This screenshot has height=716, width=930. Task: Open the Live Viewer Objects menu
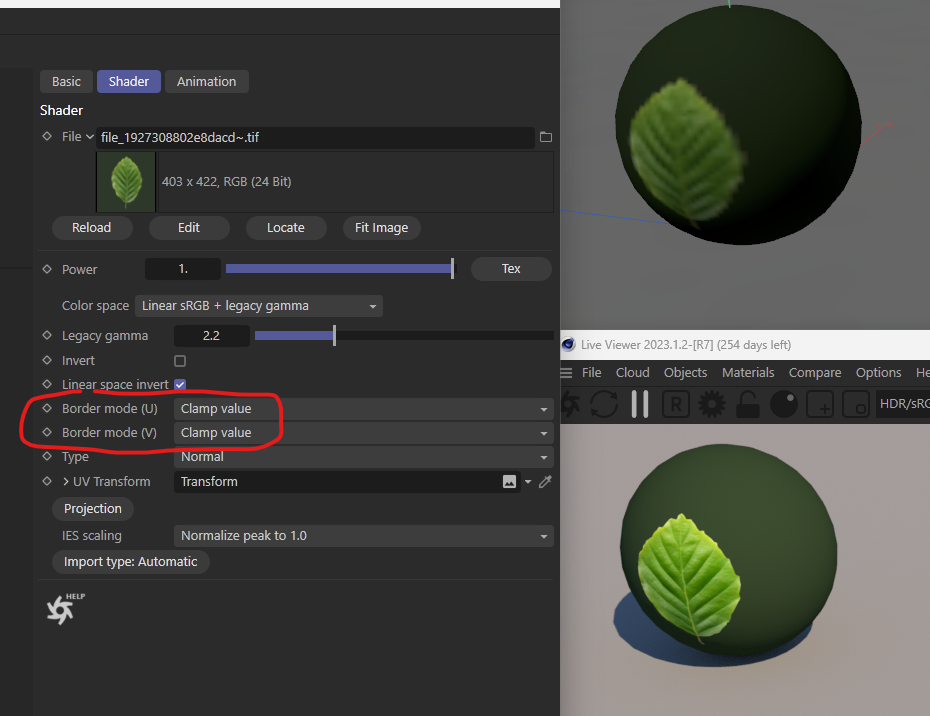click(x=685, y=373)
